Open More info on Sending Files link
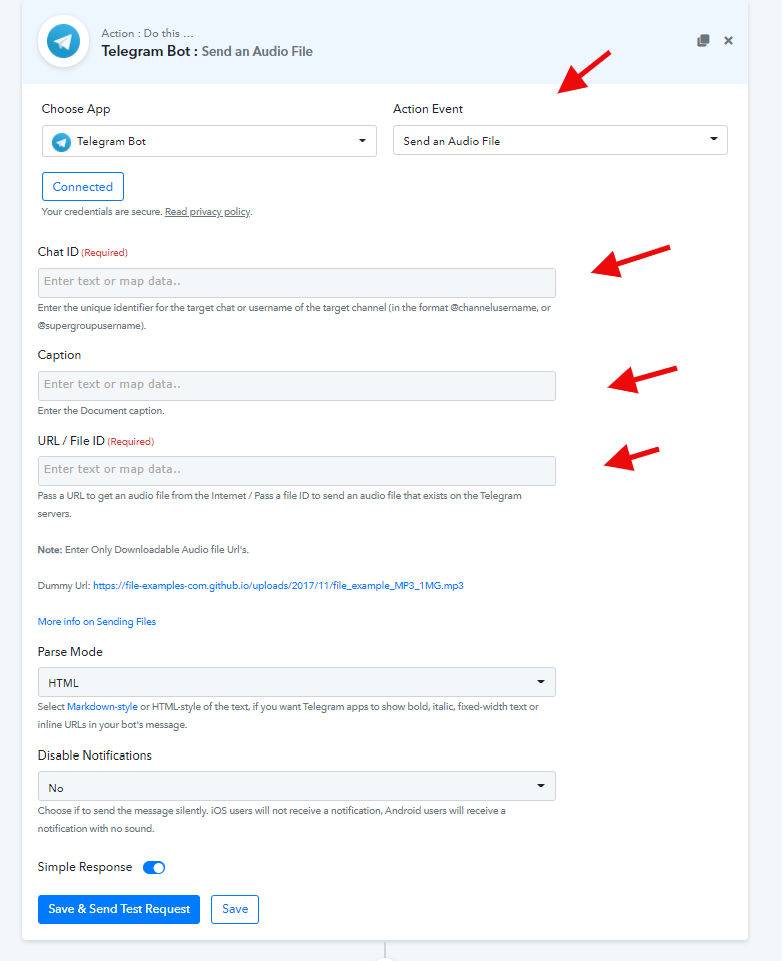Image resolution: width=783 pixels, height=961 pixels. coord(97,621)
